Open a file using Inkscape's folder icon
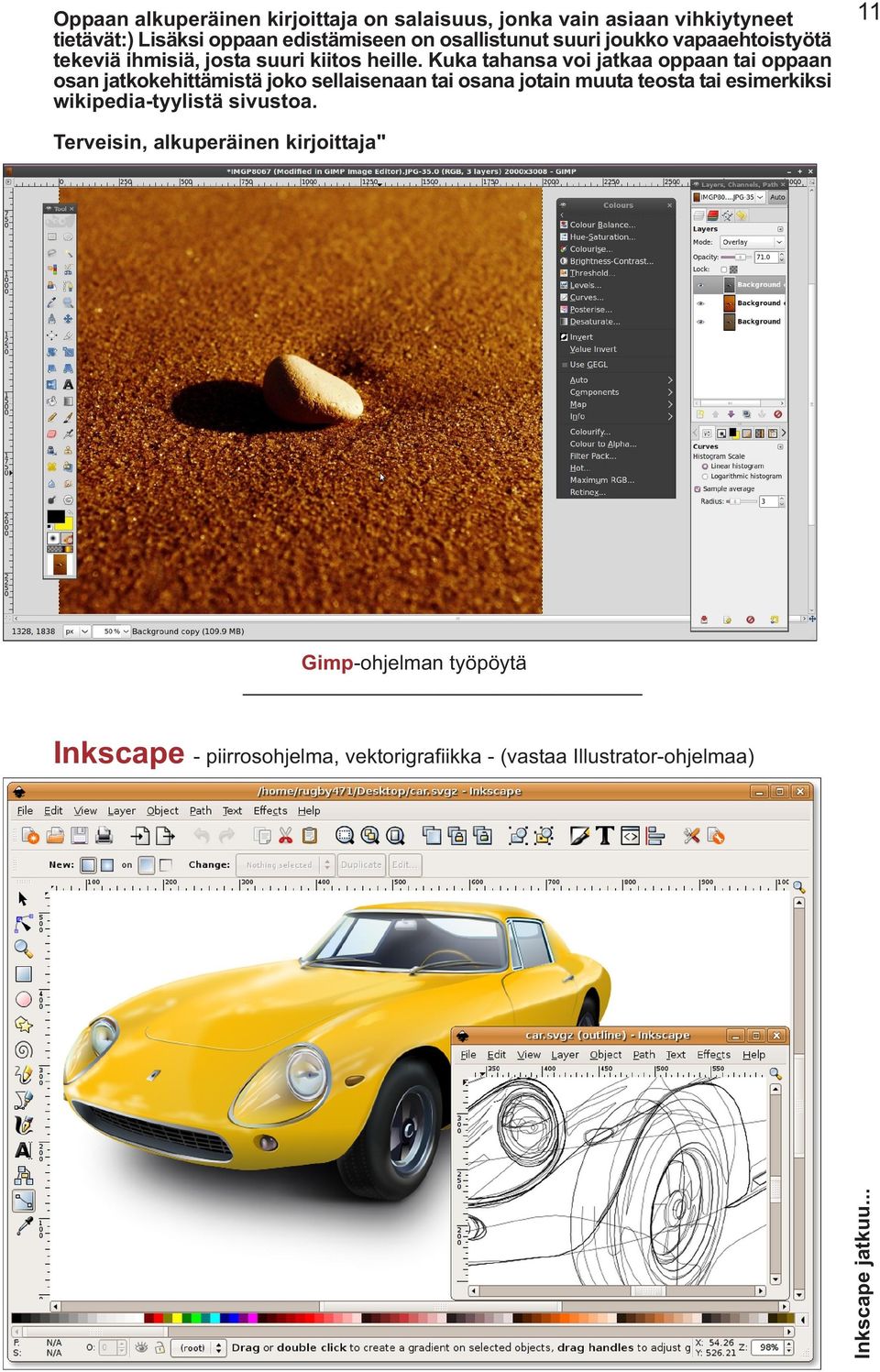 tap(55, 835)
